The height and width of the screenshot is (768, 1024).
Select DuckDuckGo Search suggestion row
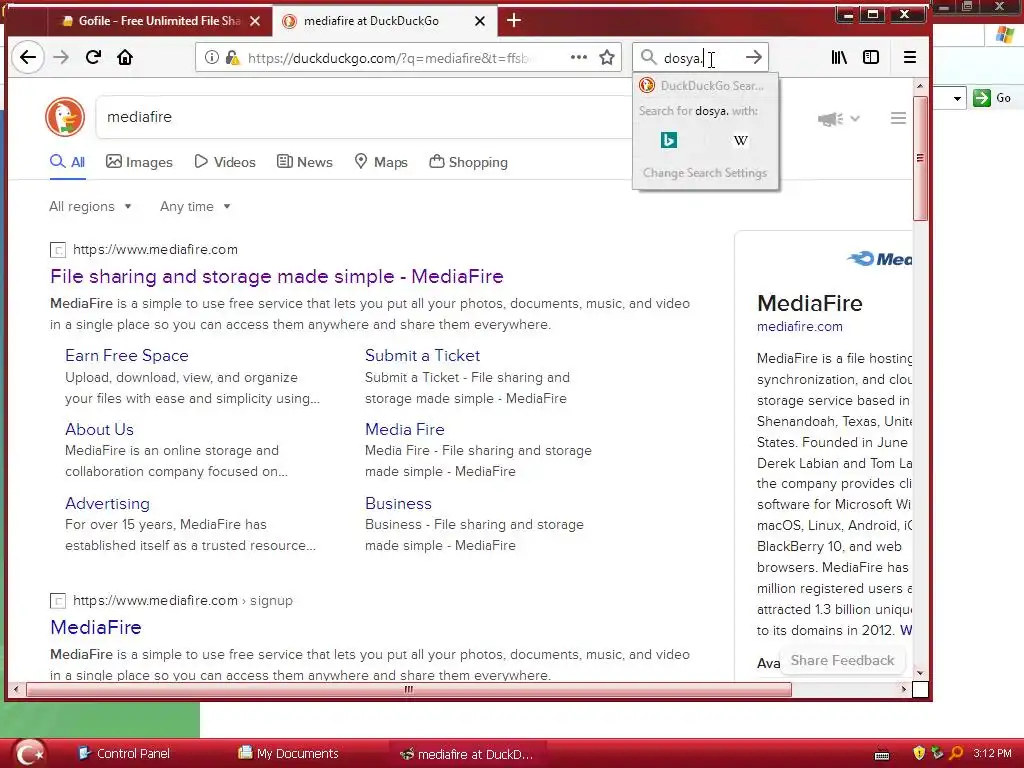705,86
